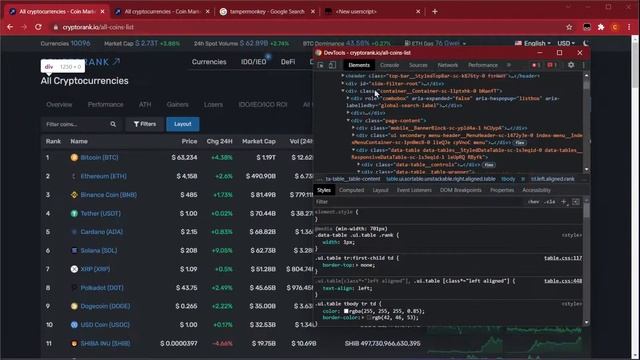Screen dimensions: 640x360
Task: Open the ETH Gas dropdown
Action: pyautogui.click(x=435, y=43)
